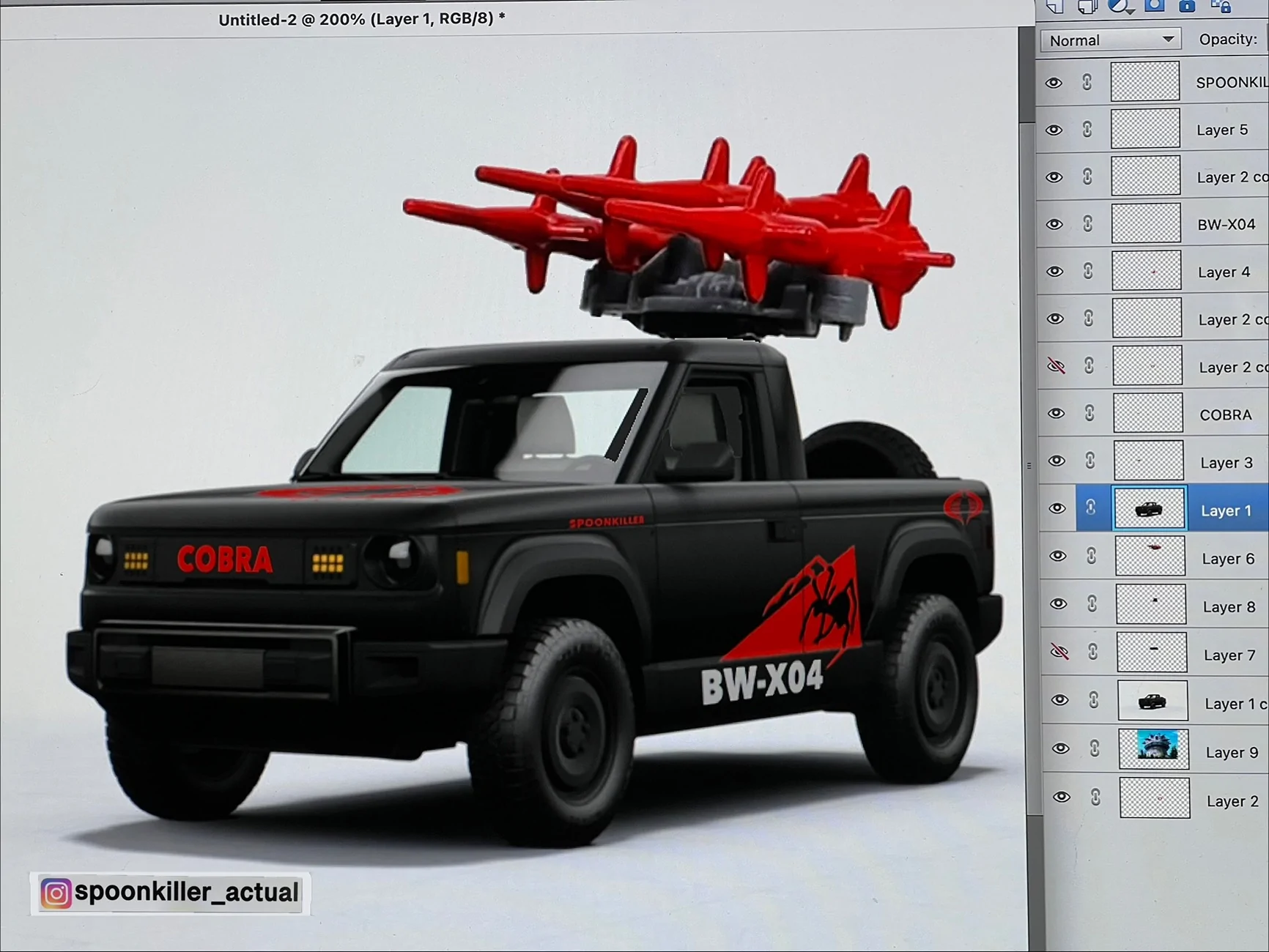Click the link icon on Layer 9
Viewport: 1269px width, 952px height.
pos(1095,748)
